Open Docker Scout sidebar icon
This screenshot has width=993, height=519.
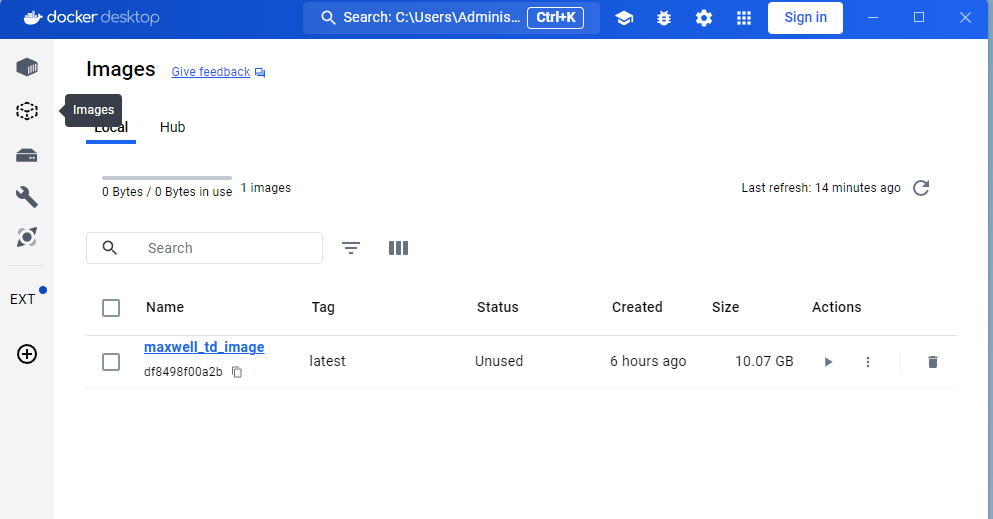tap(27, 237)
